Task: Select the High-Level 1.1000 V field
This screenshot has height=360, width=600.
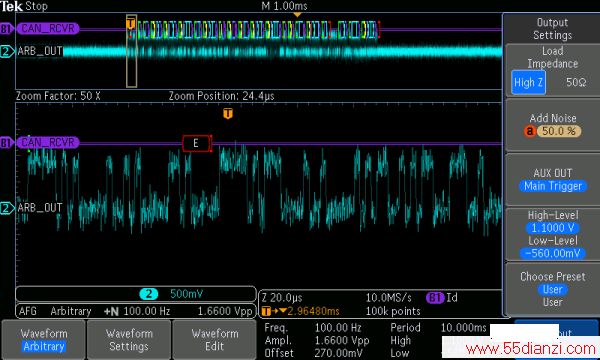Action: click(x=553, y=228)
